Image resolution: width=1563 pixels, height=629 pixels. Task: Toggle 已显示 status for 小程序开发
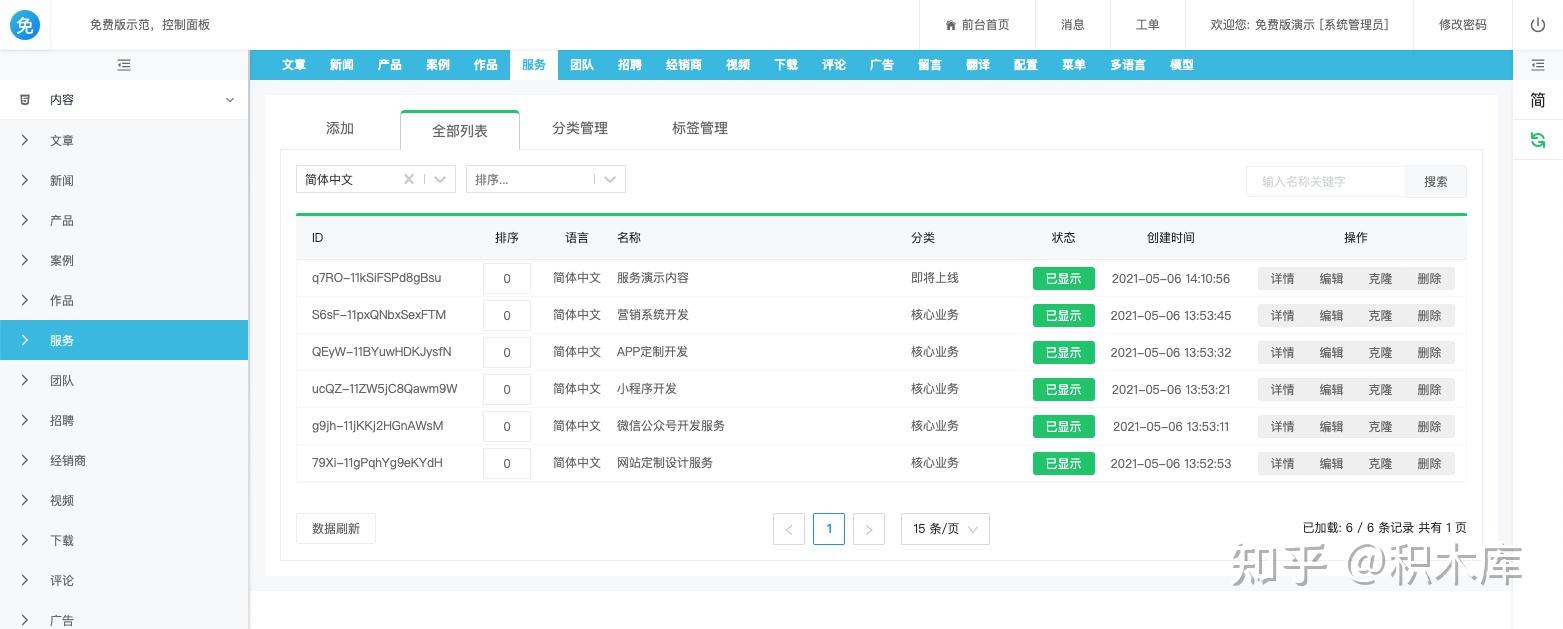click(x=1064, y=390)
